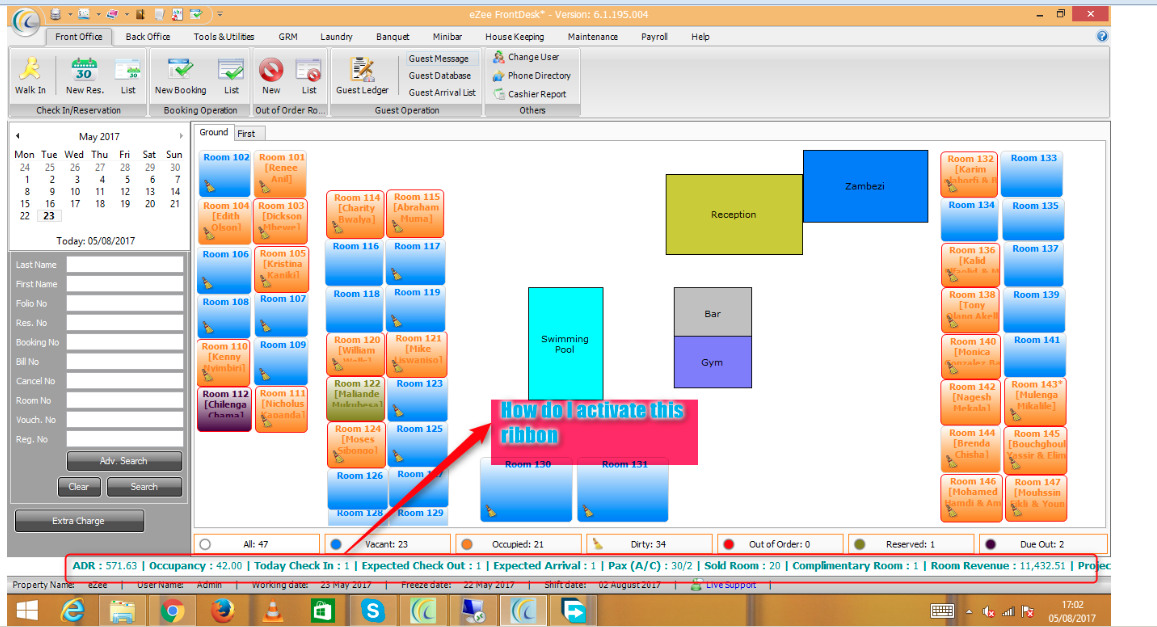Click the blue Zambezi area block

click(865, 186)
